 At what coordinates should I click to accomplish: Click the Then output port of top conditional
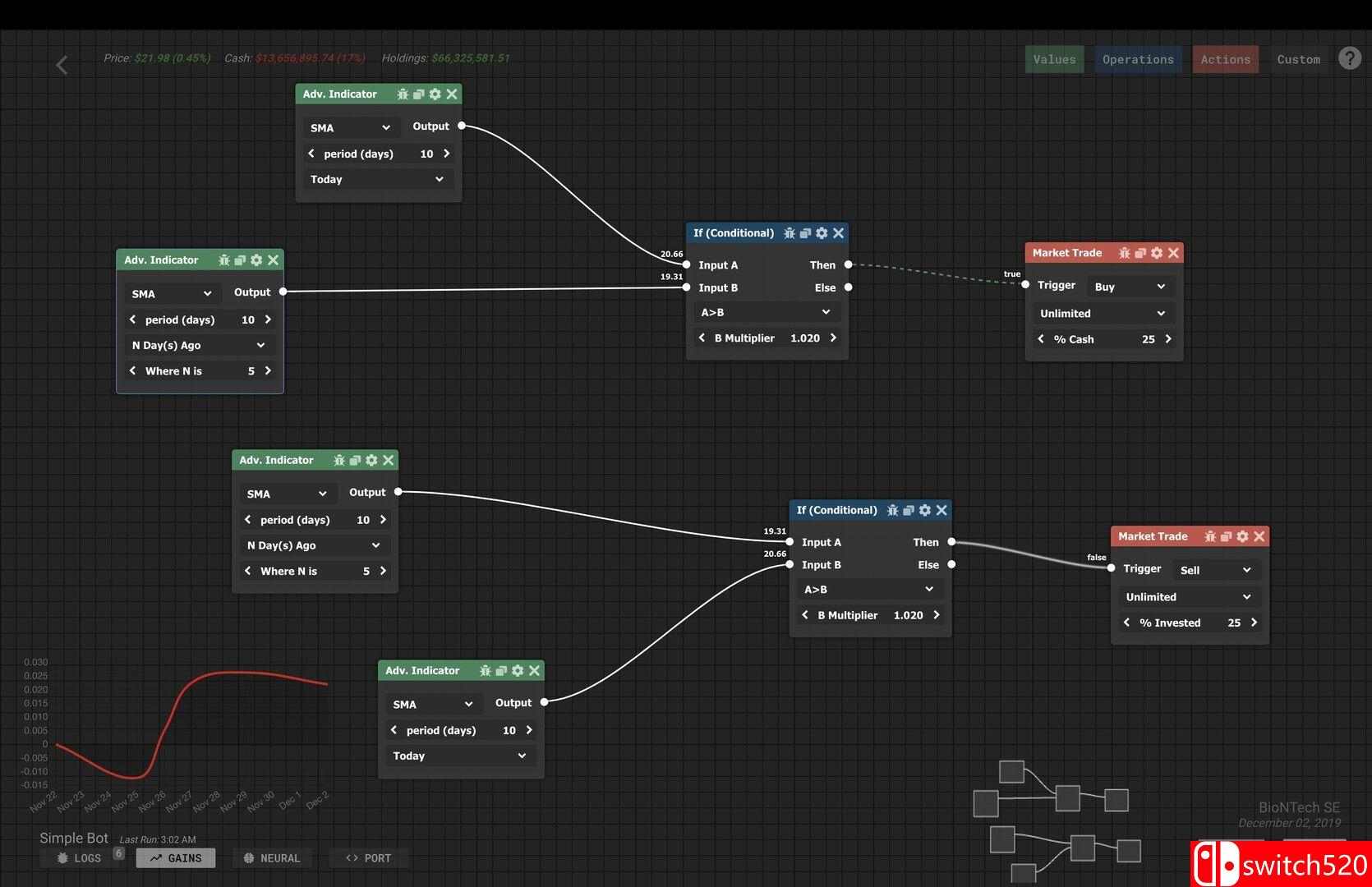point(848,264)
